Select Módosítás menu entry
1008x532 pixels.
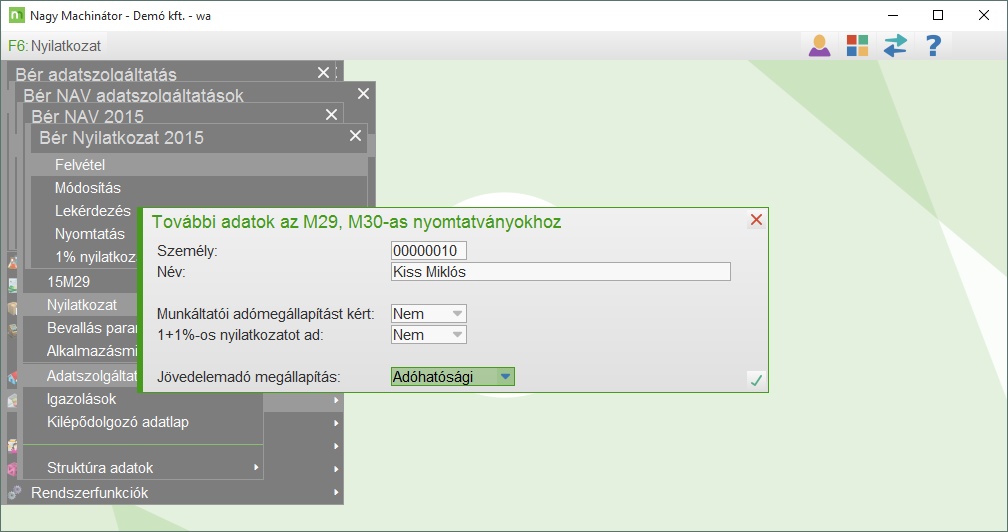coord(199,188)
